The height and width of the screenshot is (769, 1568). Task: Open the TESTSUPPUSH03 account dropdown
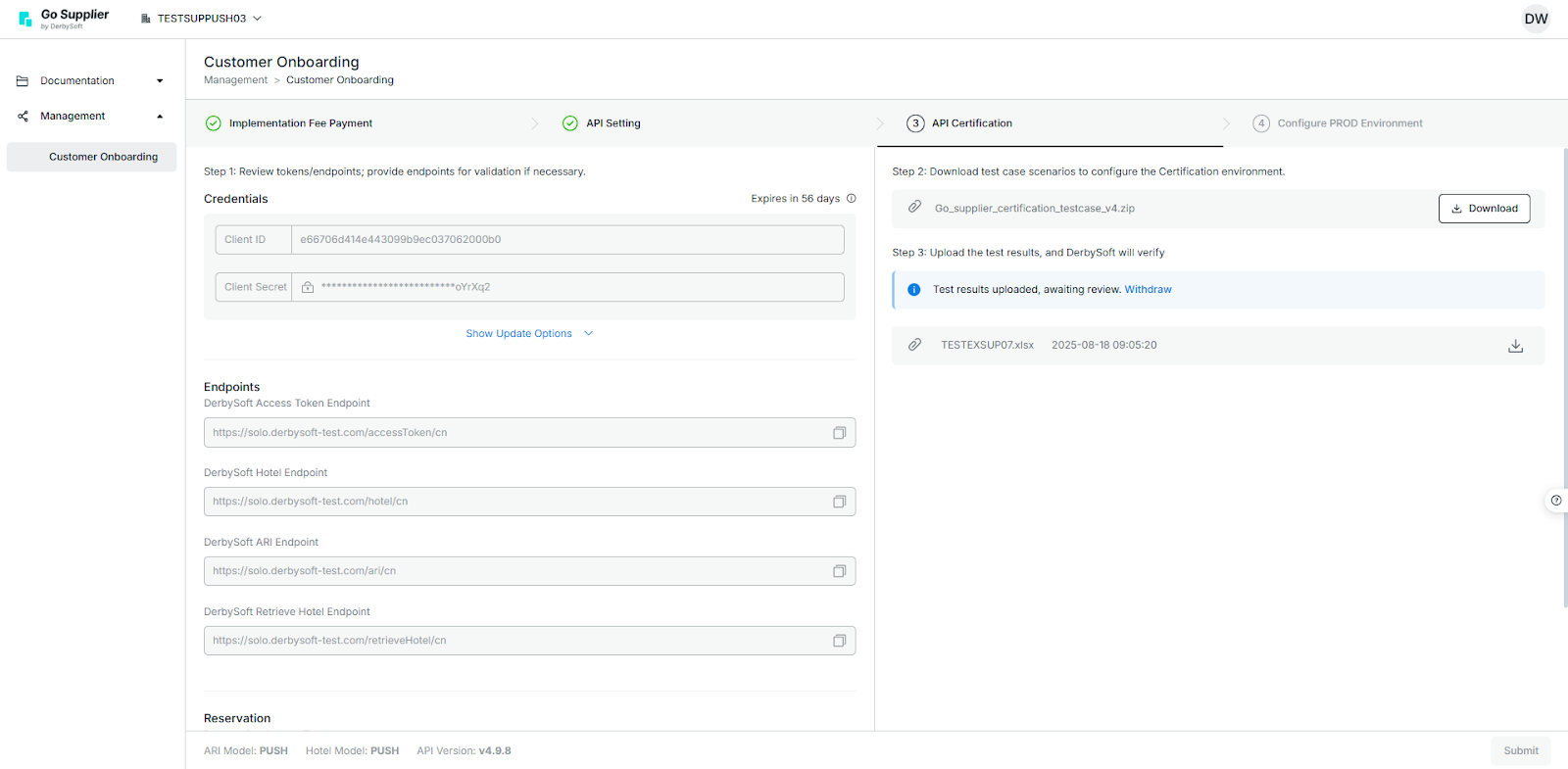click(x=201, y=19)
